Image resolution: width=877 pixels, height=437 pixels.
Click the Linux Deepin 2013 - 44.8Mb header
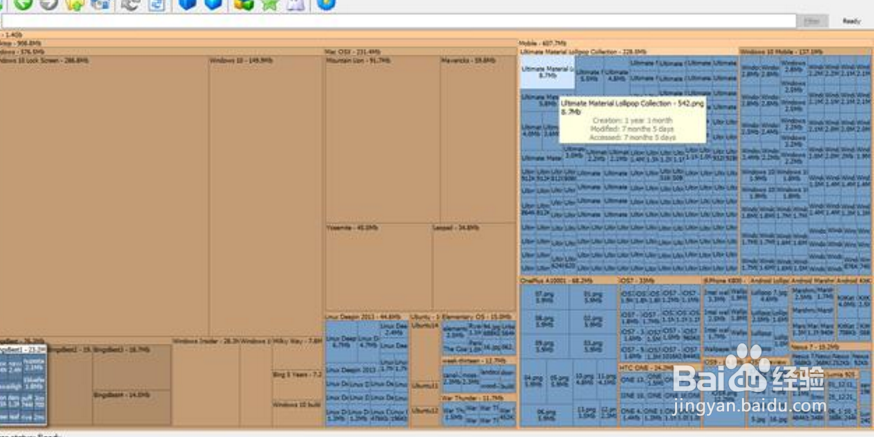367,317
